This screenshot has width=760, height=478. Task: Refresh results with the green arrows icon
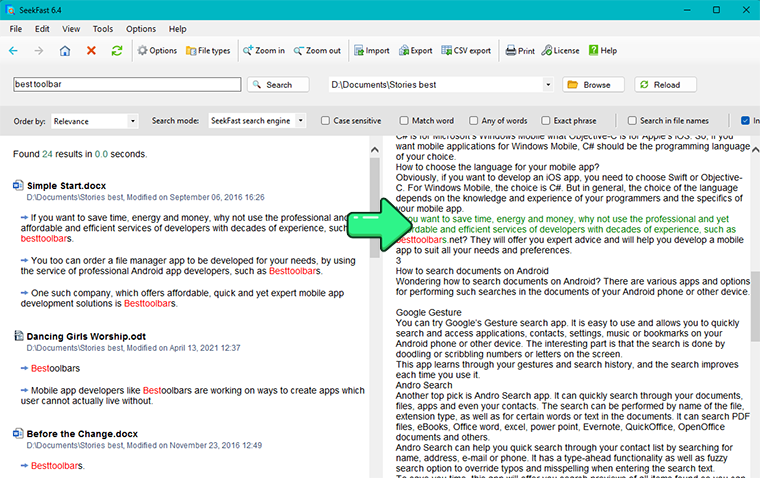tap(117, 50)
